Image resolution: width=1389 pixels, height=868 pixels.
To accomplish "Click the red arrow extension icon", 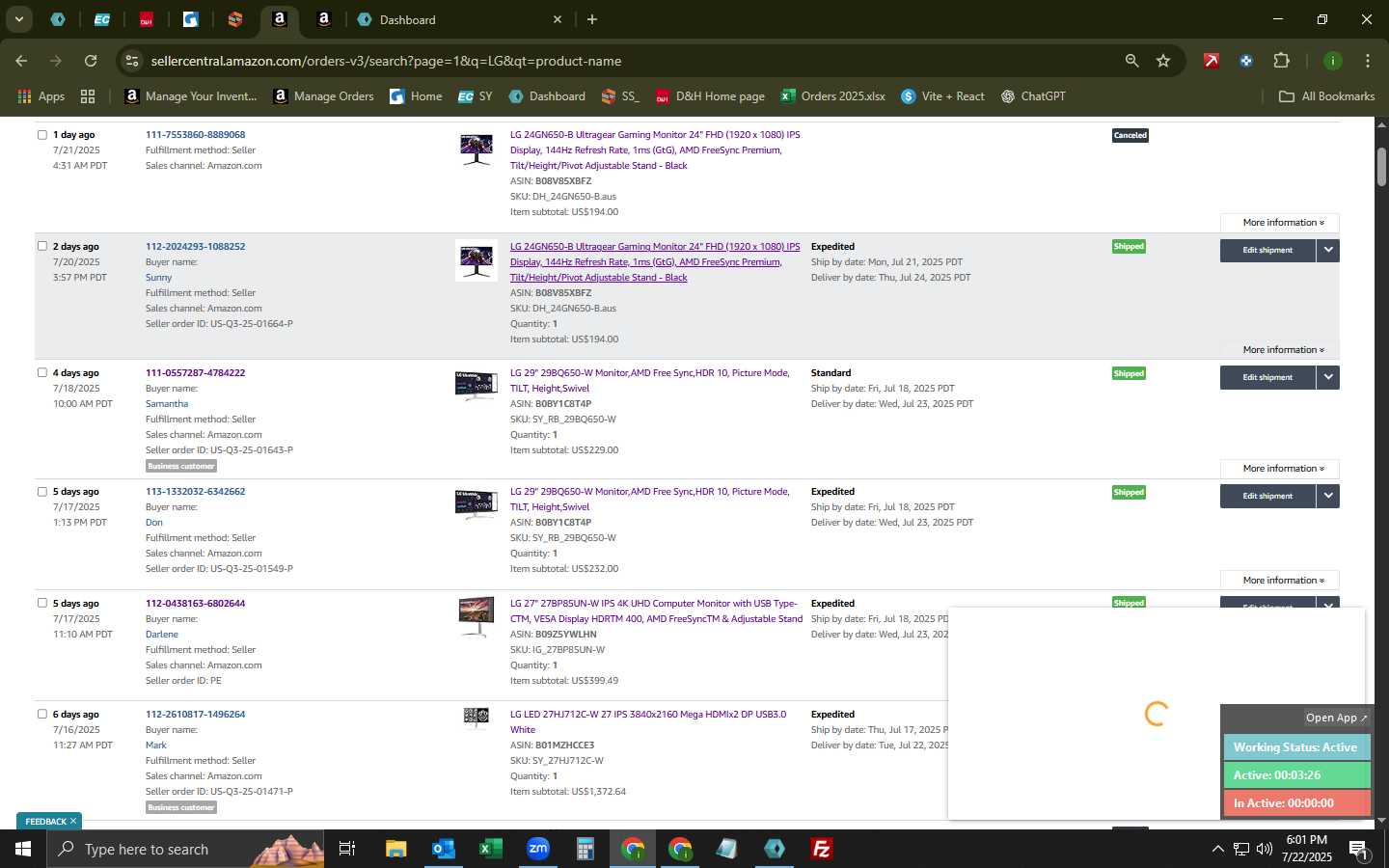I will coord(1211,61).
